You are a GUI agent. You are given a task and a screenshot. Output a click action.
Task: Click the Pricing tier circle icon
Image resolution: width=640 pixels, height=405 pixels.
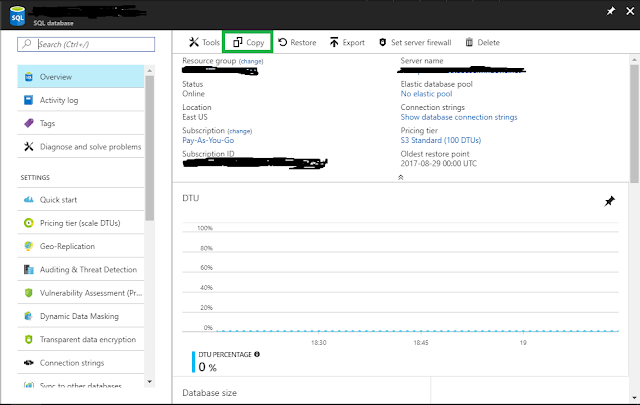tap(29, 223)
